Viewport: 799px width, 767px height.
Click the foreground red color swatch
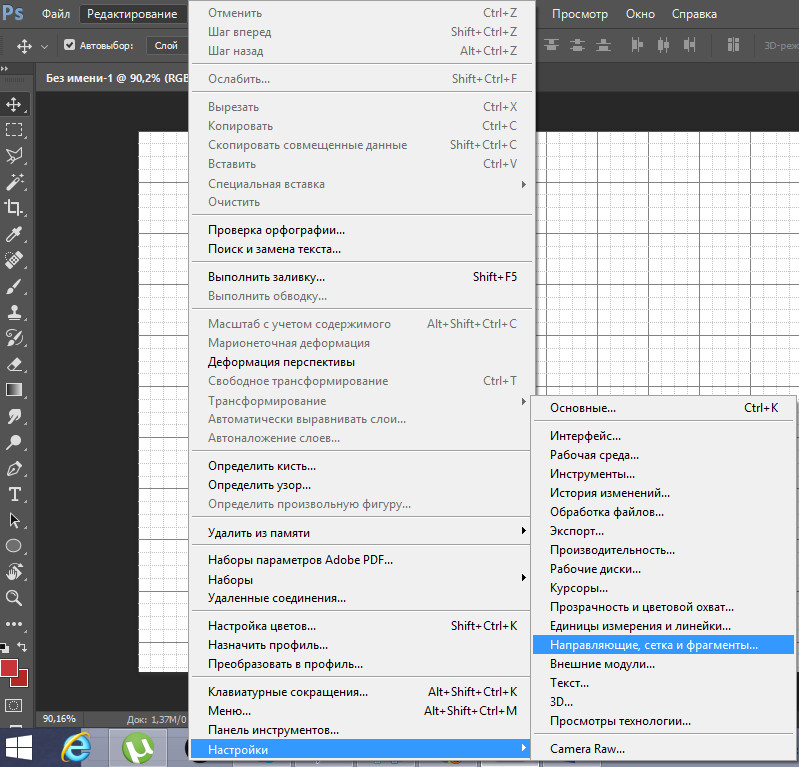pyautogui.click(x=9, y=668)
